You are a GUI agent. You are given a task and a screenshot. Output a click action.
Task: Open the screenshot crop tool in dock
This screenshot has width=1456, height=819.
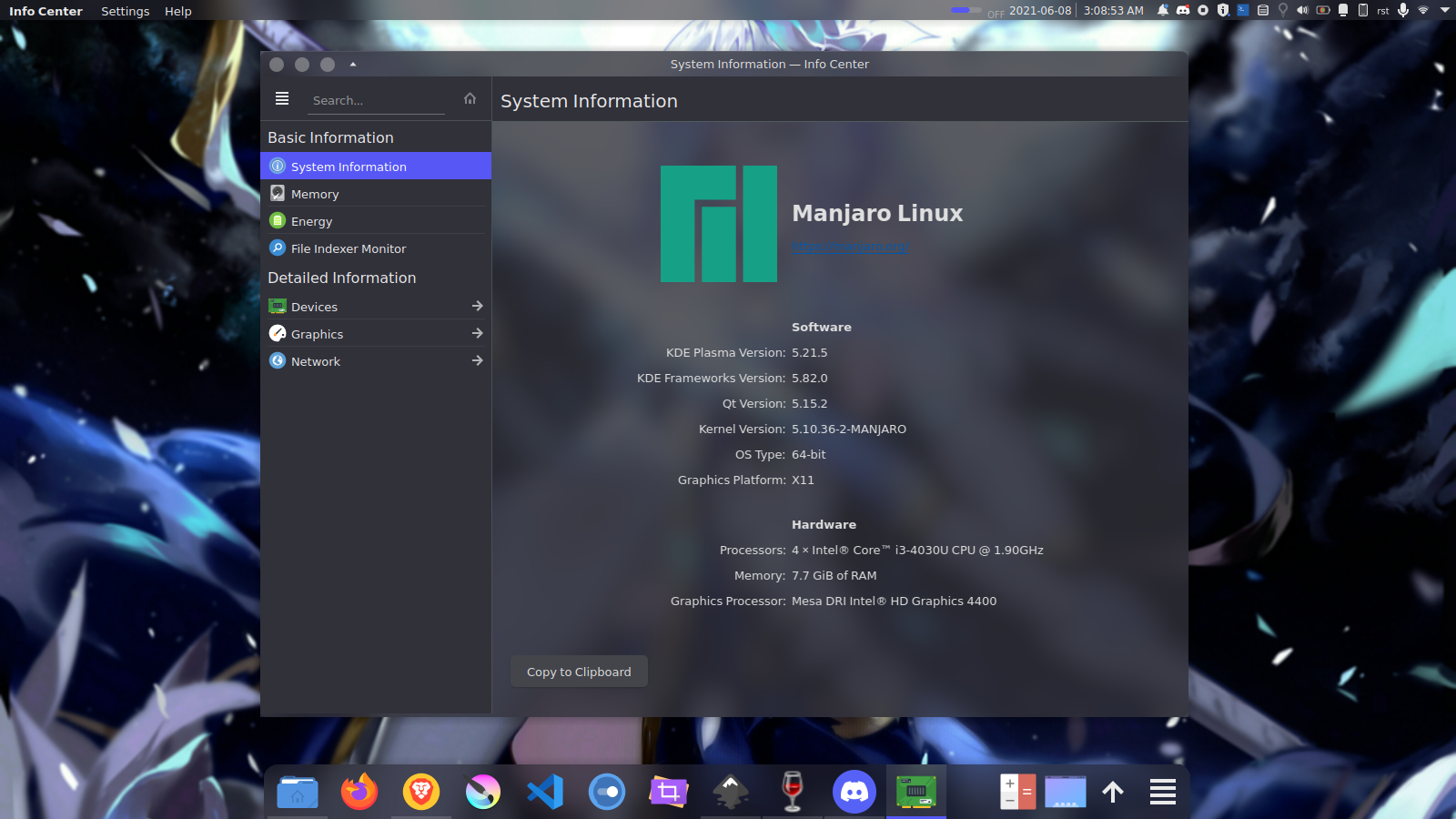[x=669, y=792]
